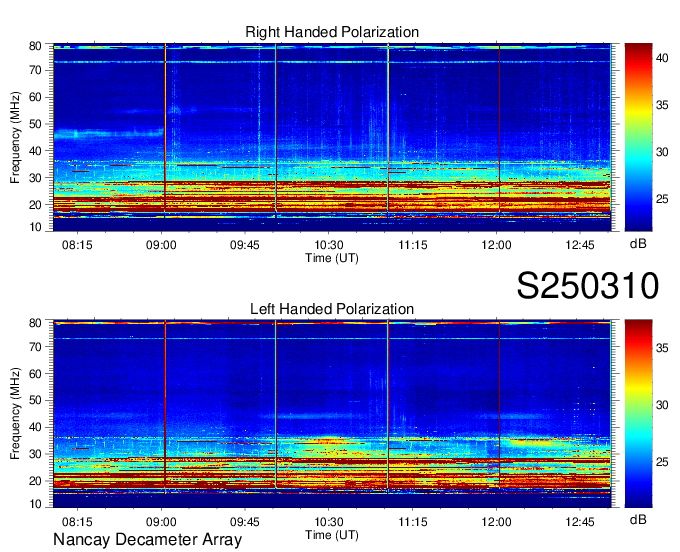Image resolution: width=680 pixels, height=552 pixels.
Task: Click the 25 value on the Right Handed colorbar
Action: pyautogui.click(x=662, y=199)
